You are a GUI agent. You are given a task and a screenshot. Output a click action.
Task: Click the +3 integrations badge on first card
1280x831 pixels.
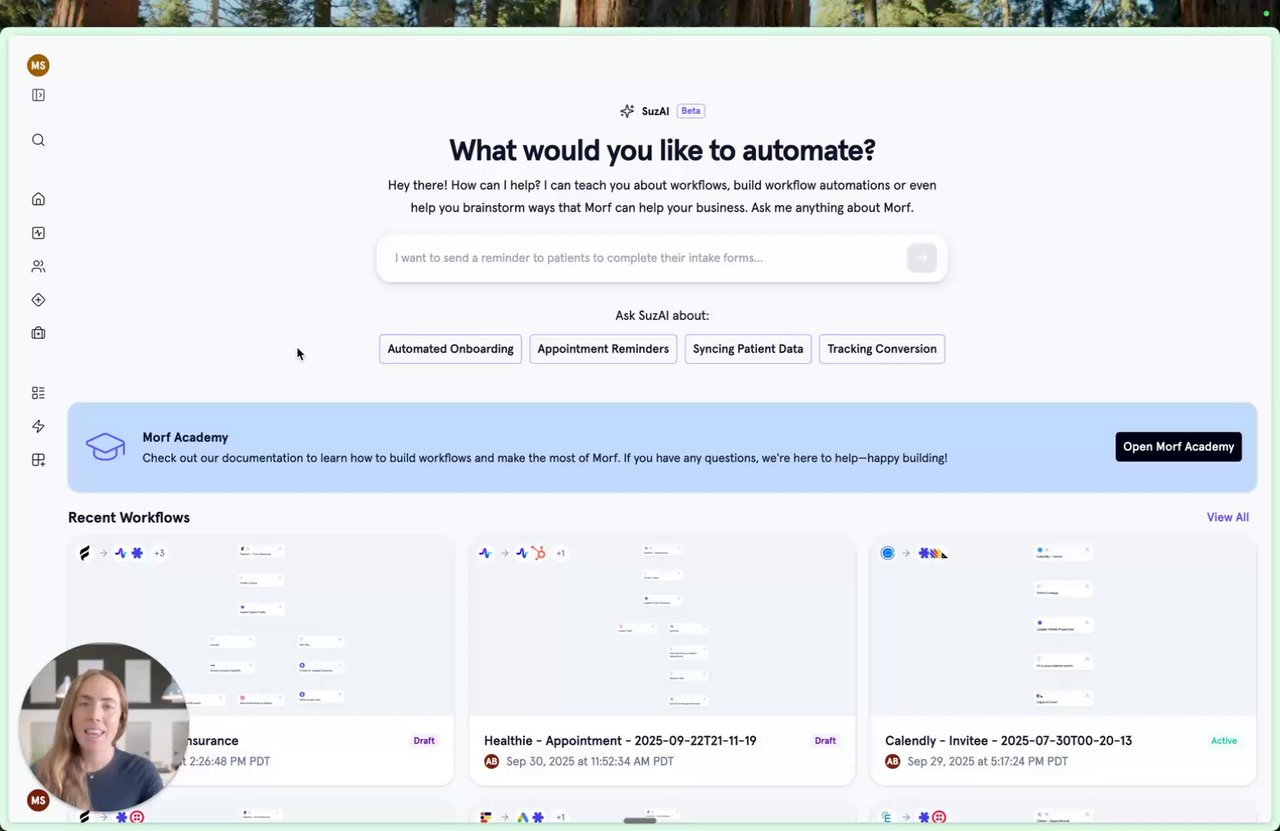pyautogui.click(x=159, y=553)
